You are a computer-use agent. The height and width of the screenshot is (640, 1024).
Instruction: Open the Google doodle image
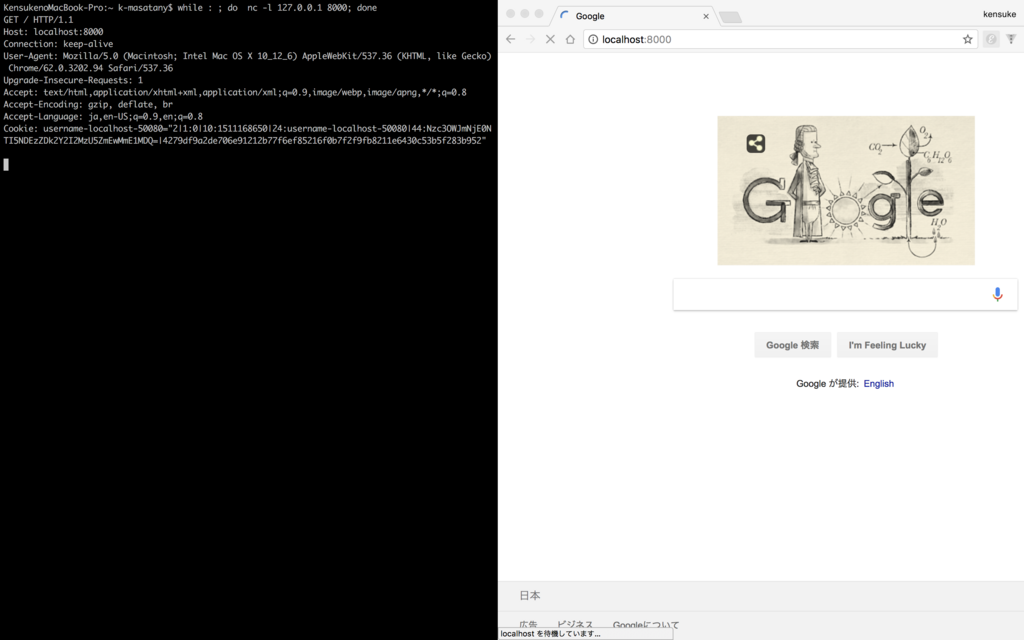pos(846,190)
